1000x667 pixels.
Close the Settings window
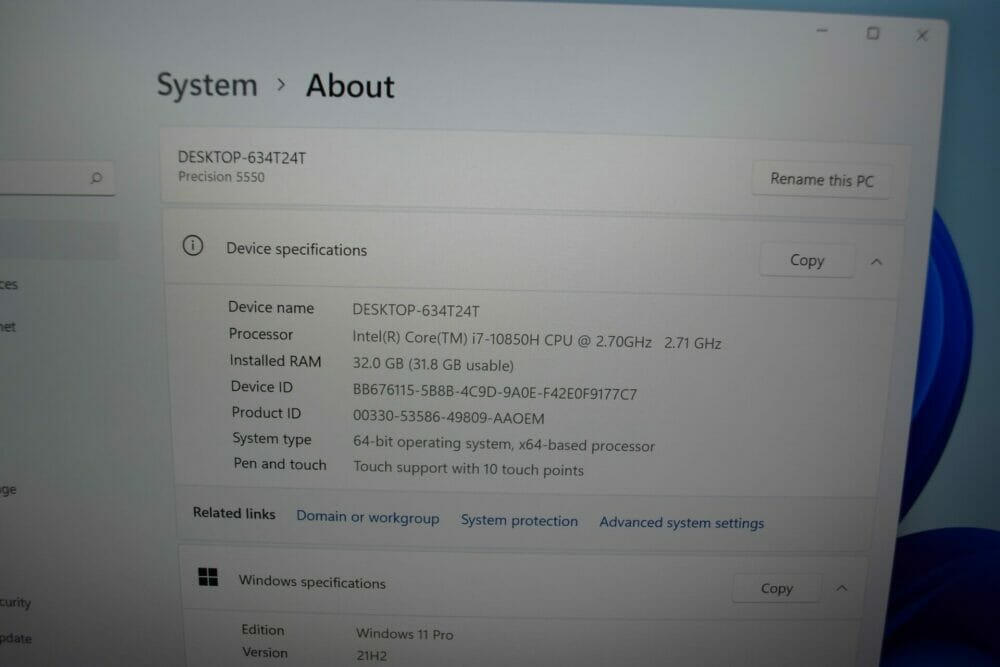click(922, 36)
